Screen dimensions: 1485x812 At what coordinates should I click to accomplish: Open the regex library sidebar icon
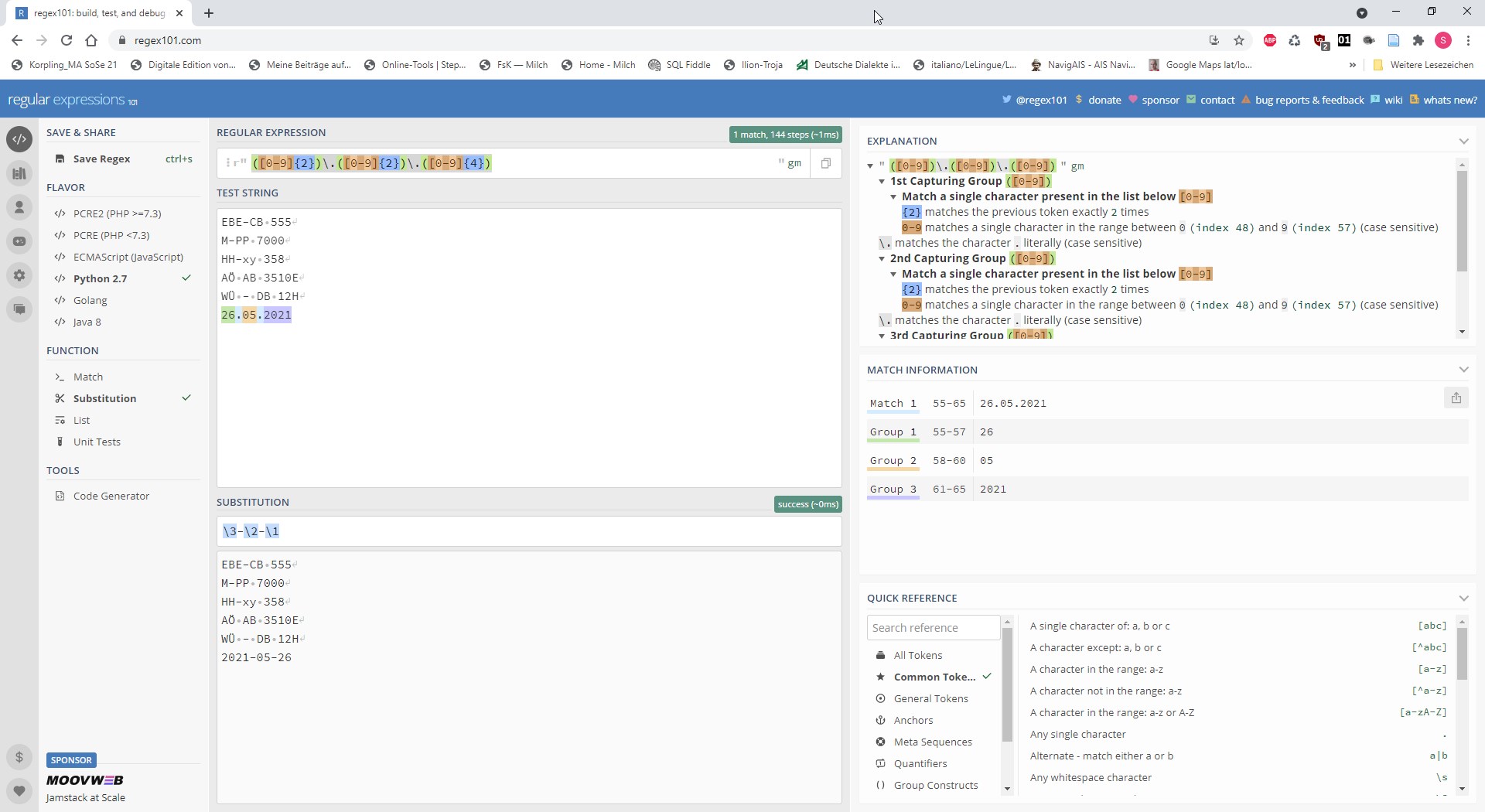(x=19, y=173)
